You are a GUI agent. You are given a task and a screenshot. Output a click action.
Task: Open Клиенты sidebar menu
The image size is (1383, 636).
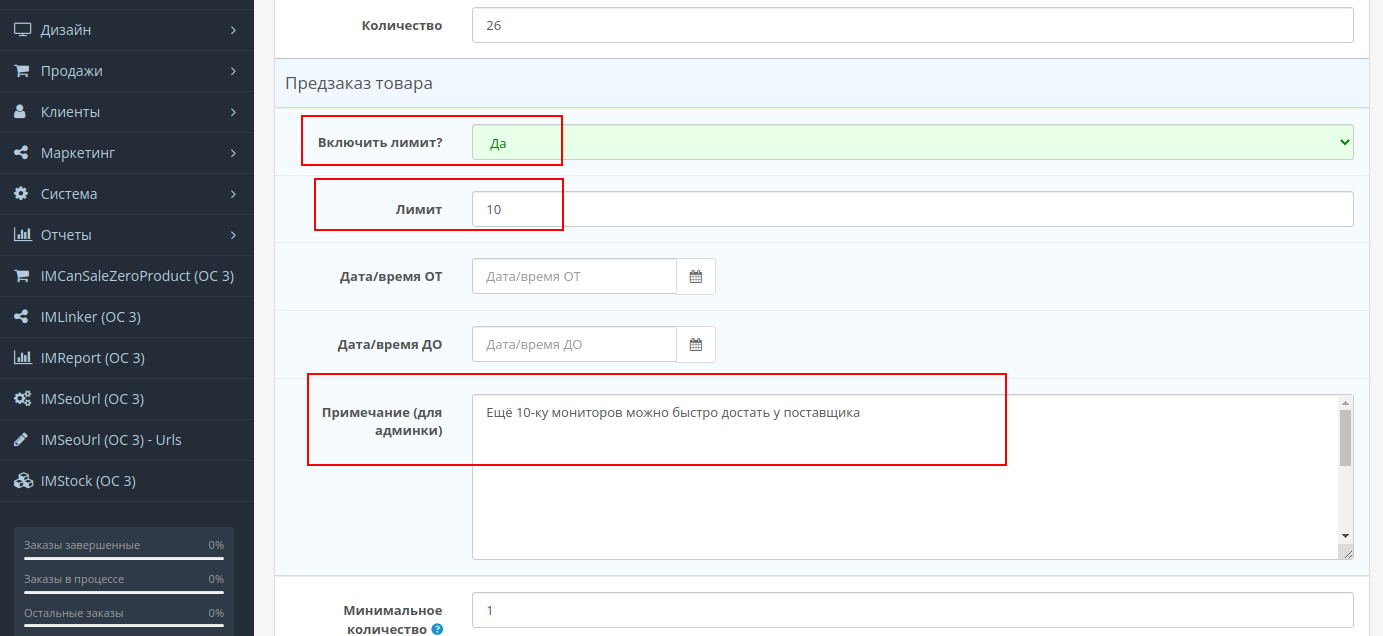[127, 112]
